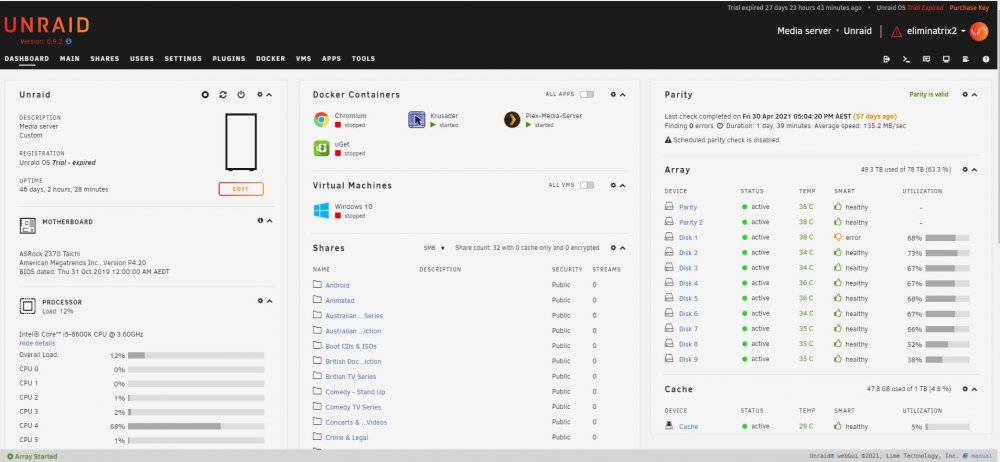Collapse the Motherboard section chevron

tap(269, 221)
